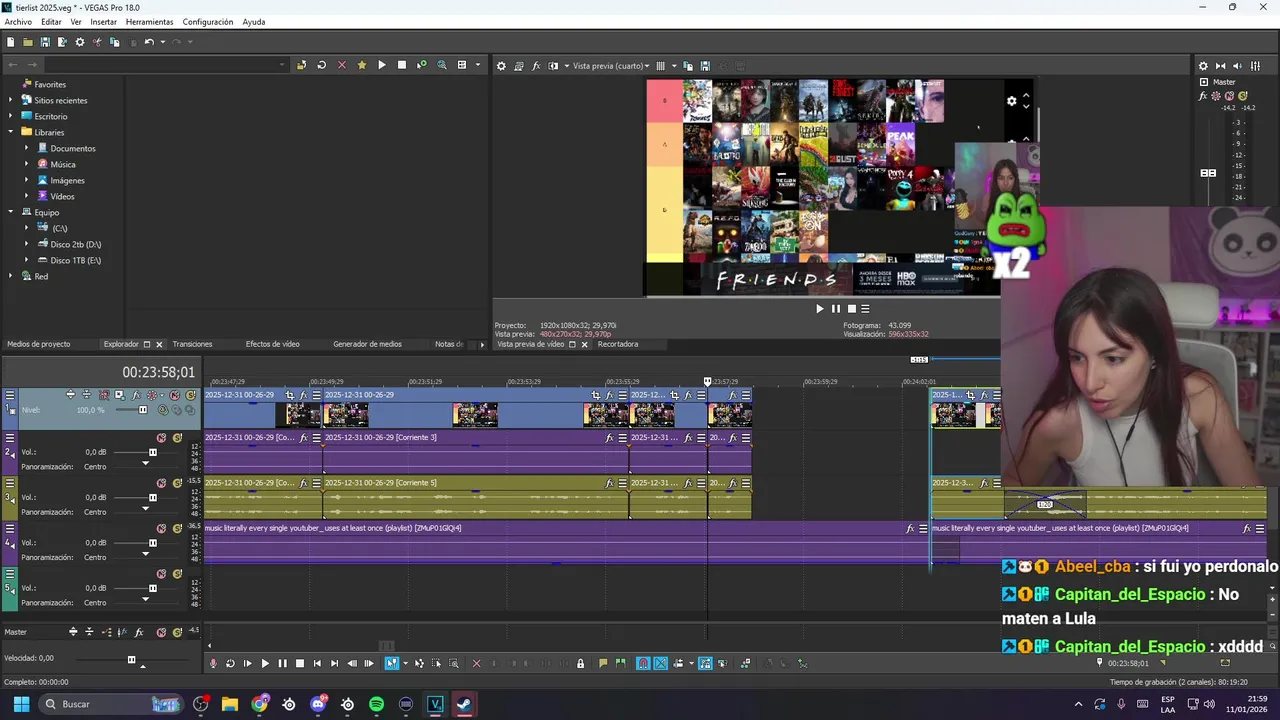Save the project using floppy disk icon
The height and width of the screenshot is (720, 1280).
click(x=45, y=42)
